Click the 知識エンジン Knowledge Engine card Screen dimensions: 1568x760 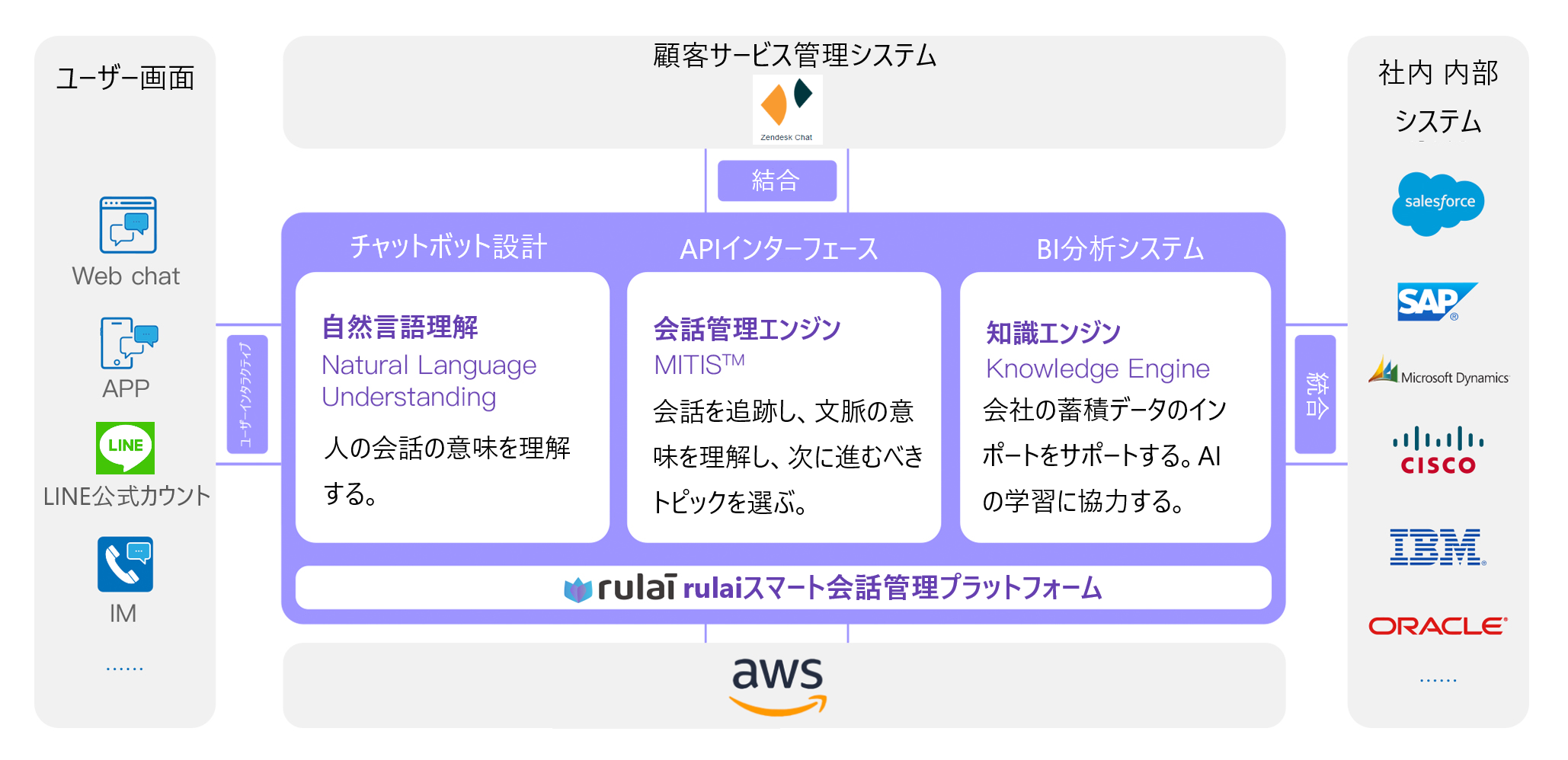click(x=1115, y=407)
